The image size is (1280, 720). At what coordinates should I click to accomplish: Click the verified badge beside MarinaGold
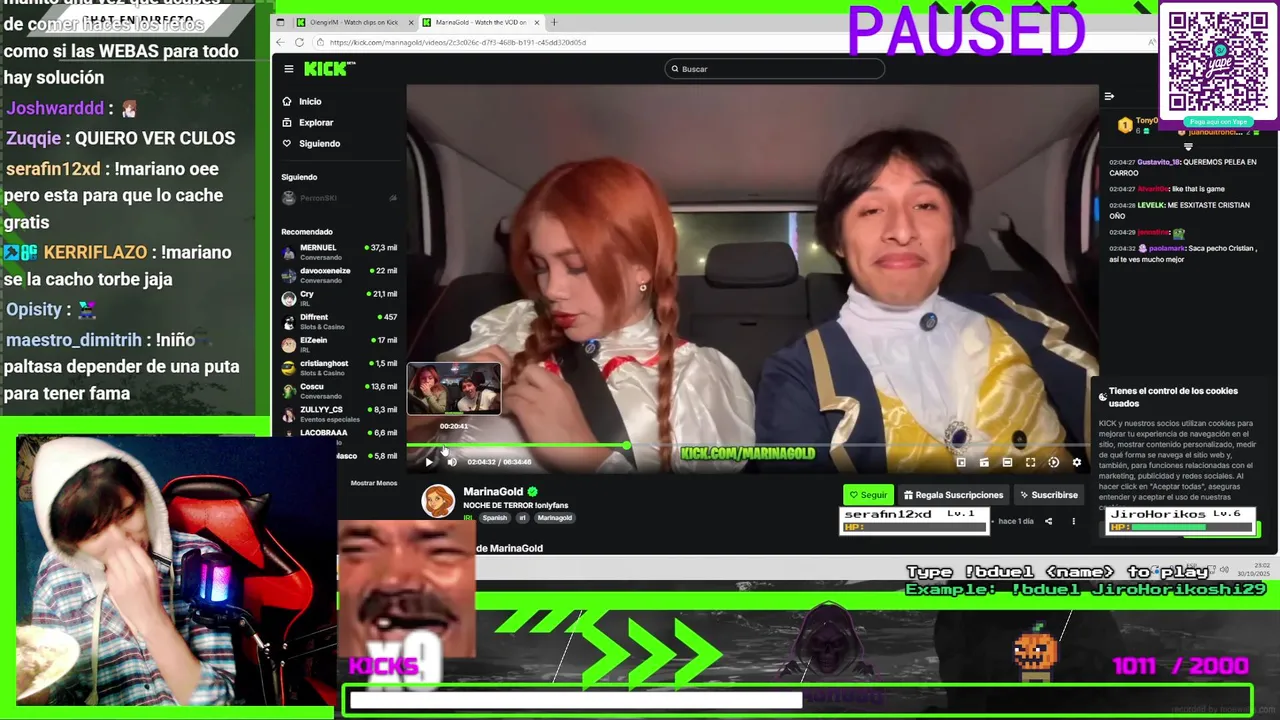coord(533,492)
